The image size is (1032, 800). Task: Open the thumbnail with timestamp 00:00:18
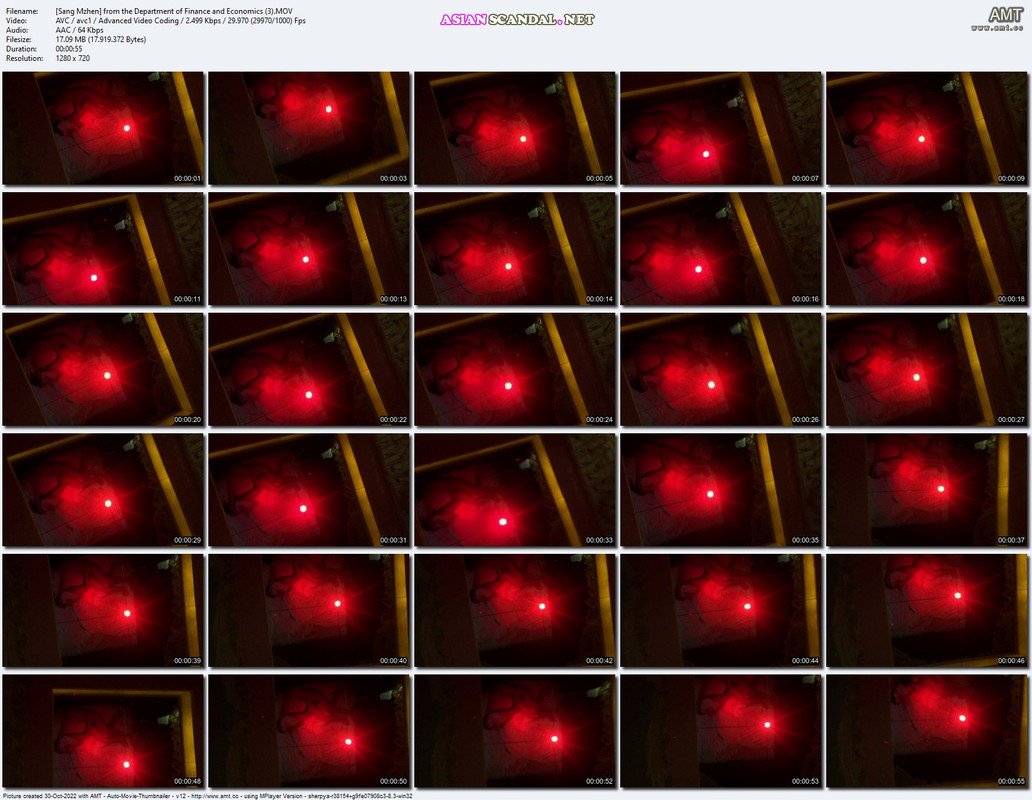(927, 249)
